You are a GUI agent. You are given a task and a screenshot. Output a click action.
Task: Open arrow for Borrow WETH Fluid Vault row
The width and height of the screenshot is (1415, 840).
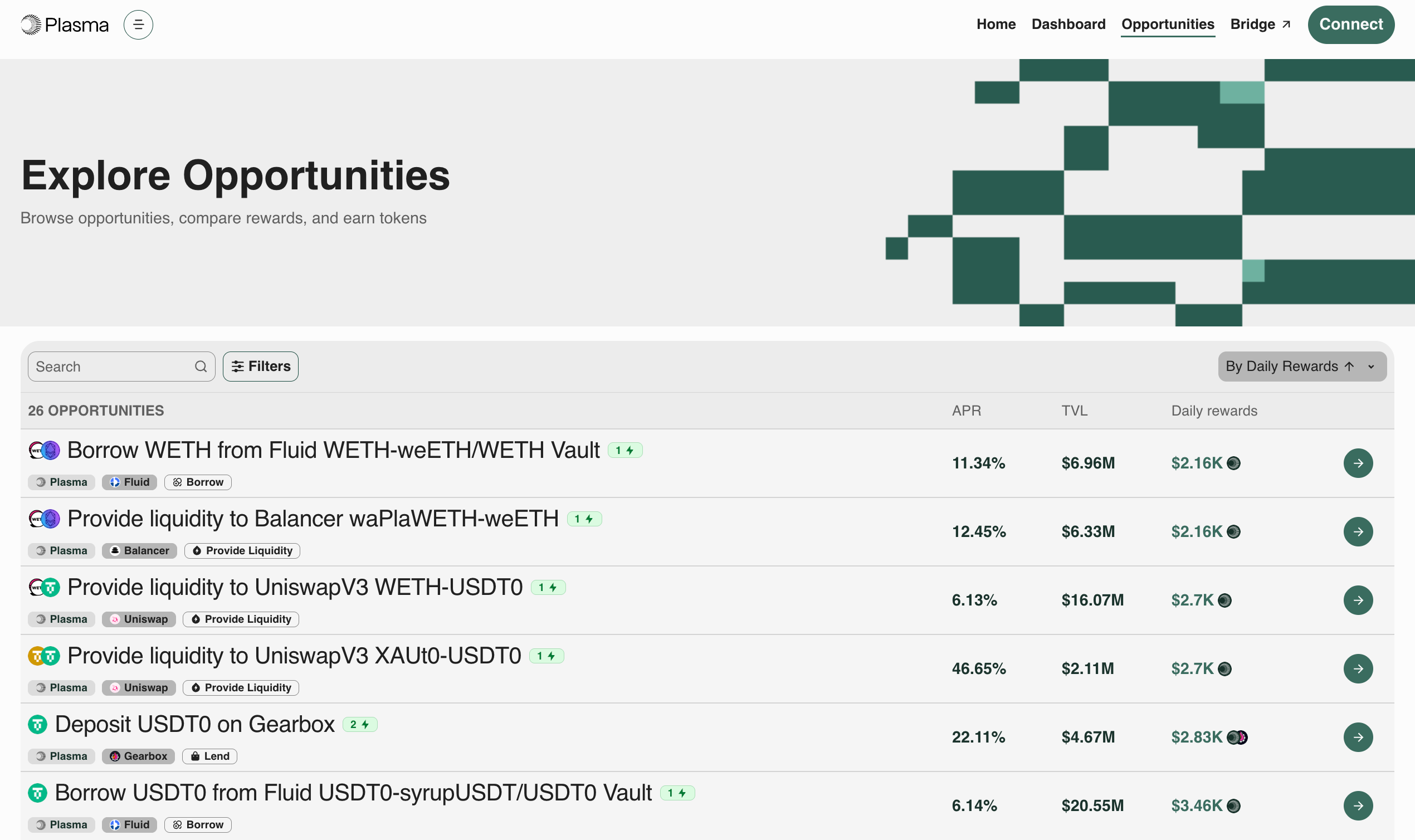(x=1357, y=463)
